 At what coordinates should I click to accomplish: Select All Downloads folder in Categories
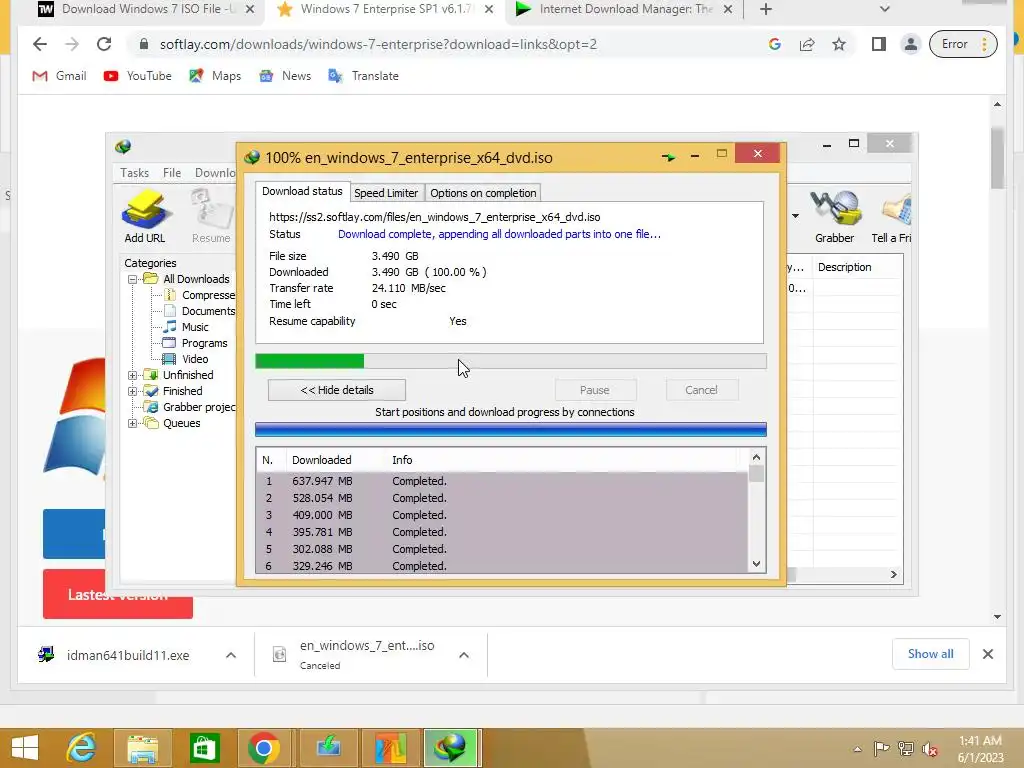187,279
